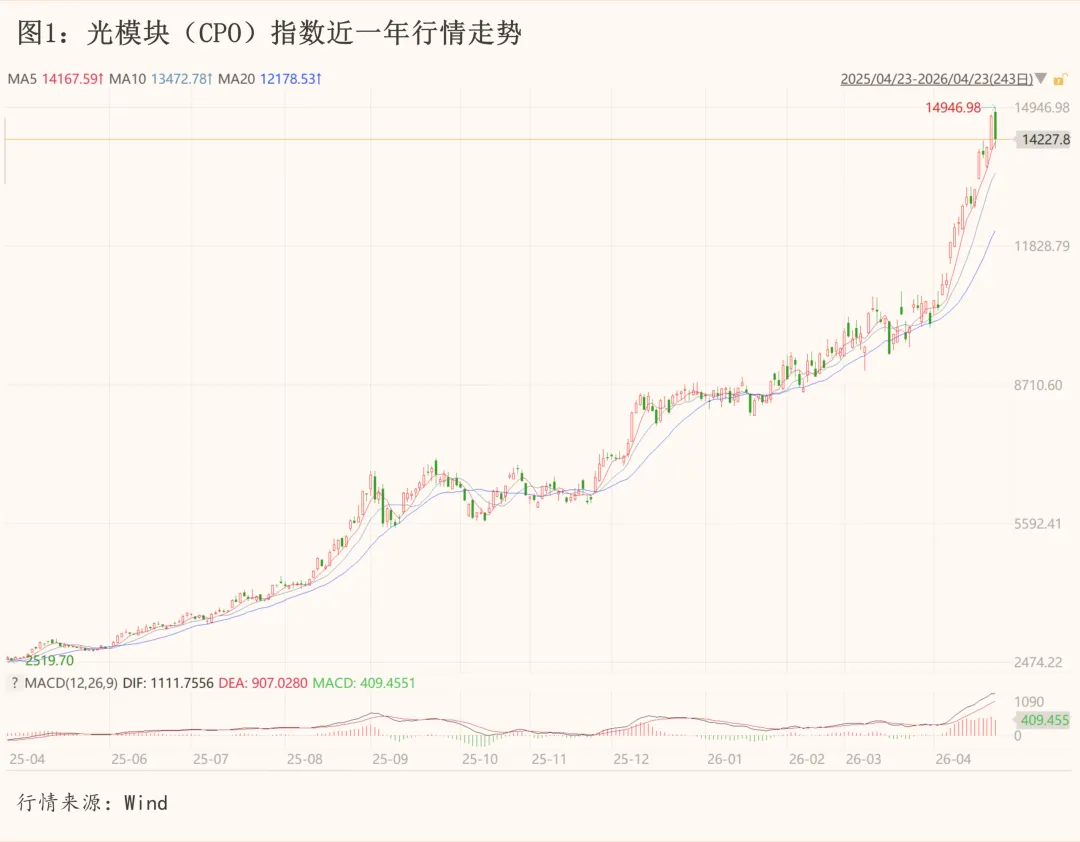This screenshot has width=1080, height=842.
Task: Click the green 2519.70 low price marker
Action: 50,660
